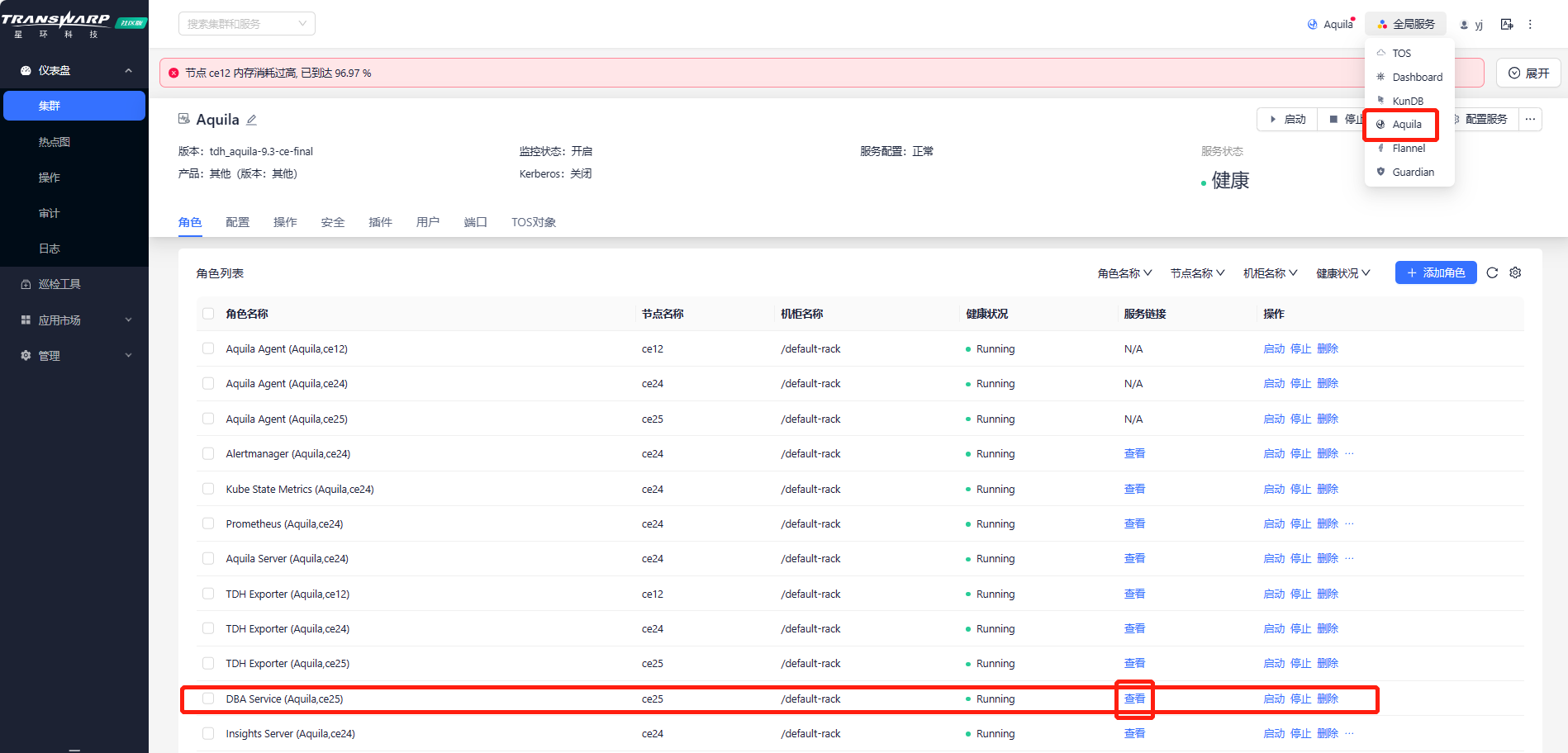Check the Aquila Agent (Aquila,ce12) row checkbox
Screen dimensions: 1568x753
pos(208,348)
